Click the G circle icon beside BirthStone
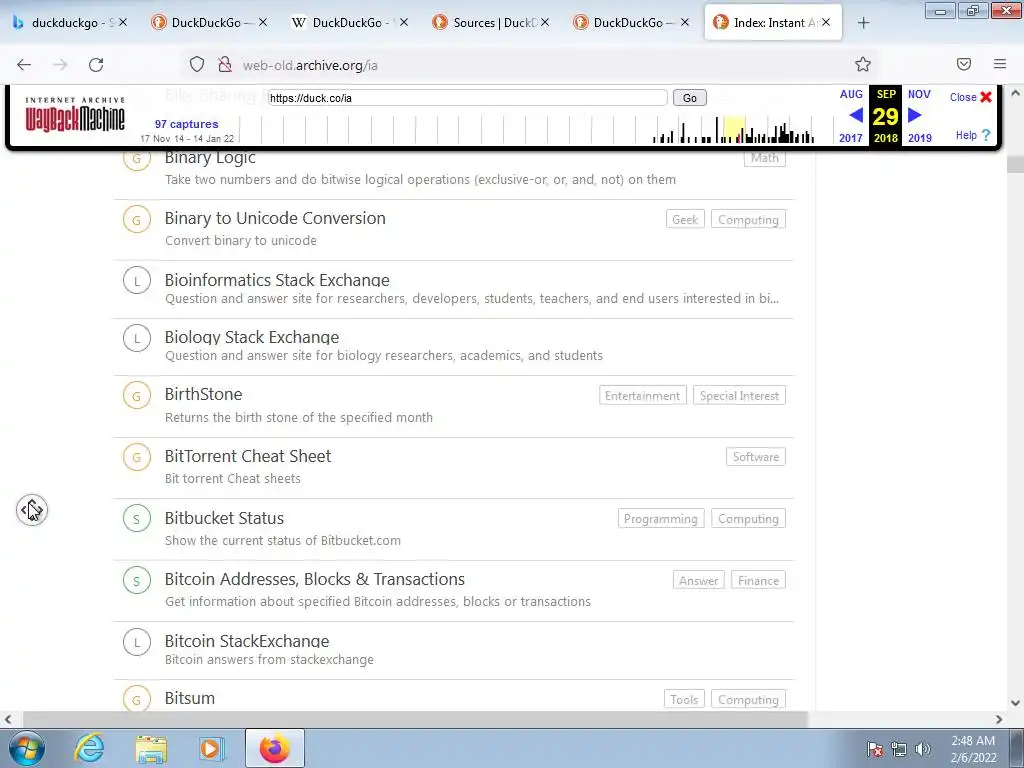The height and width of the screenshot is (768, 1024). (x=136, y=396)
